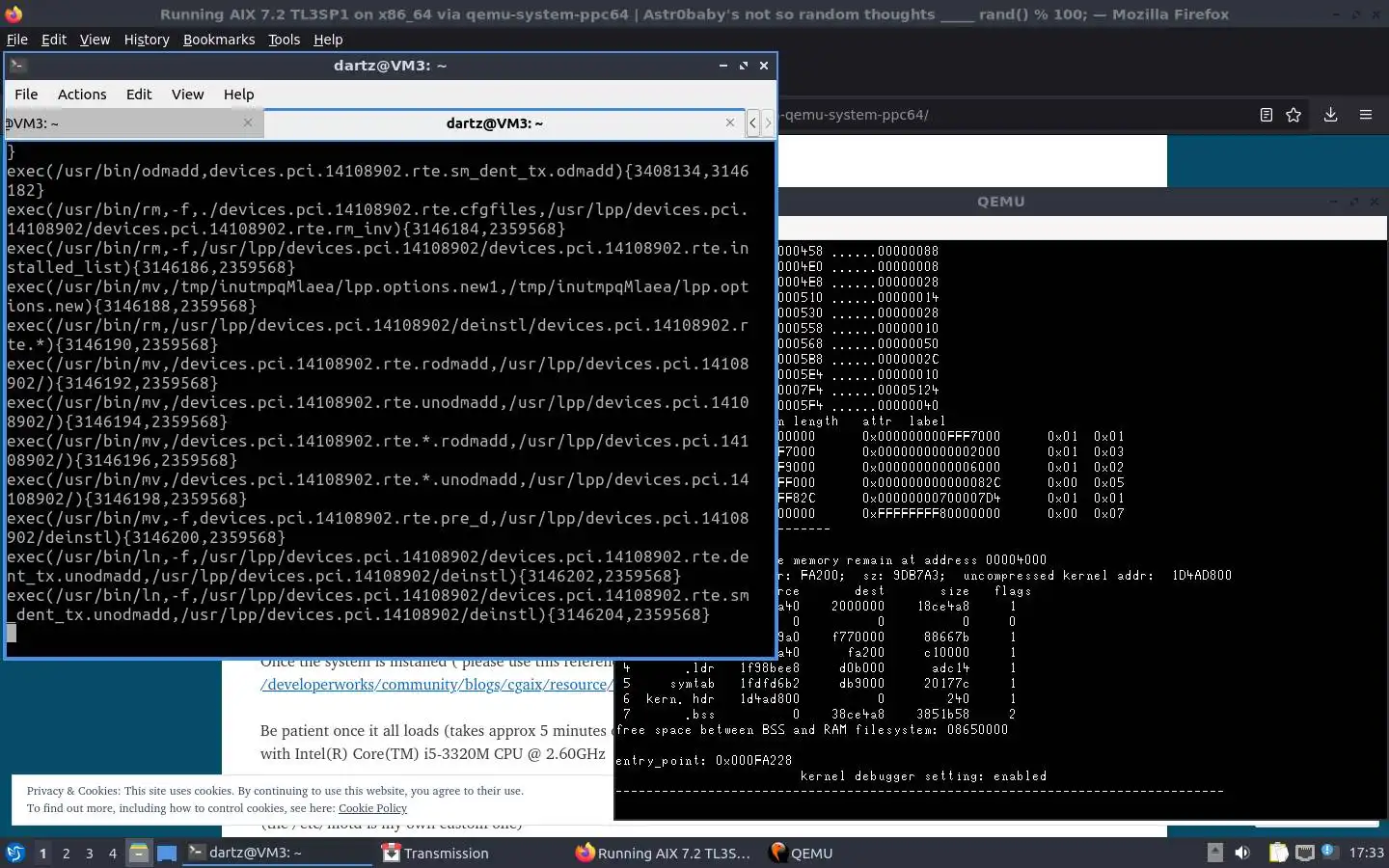Switch to virtual desktop 4
This screenshot has height=868, width=1389.
coord(113,853)
